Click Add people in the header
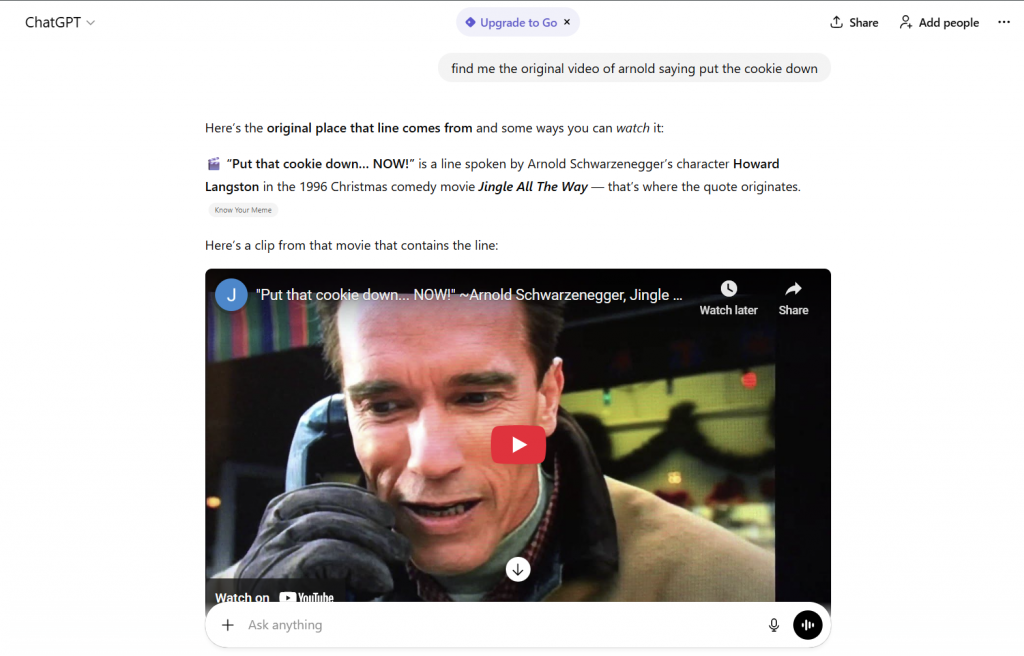Screen dimensions: 1024x656 click(x=939, y=22)
